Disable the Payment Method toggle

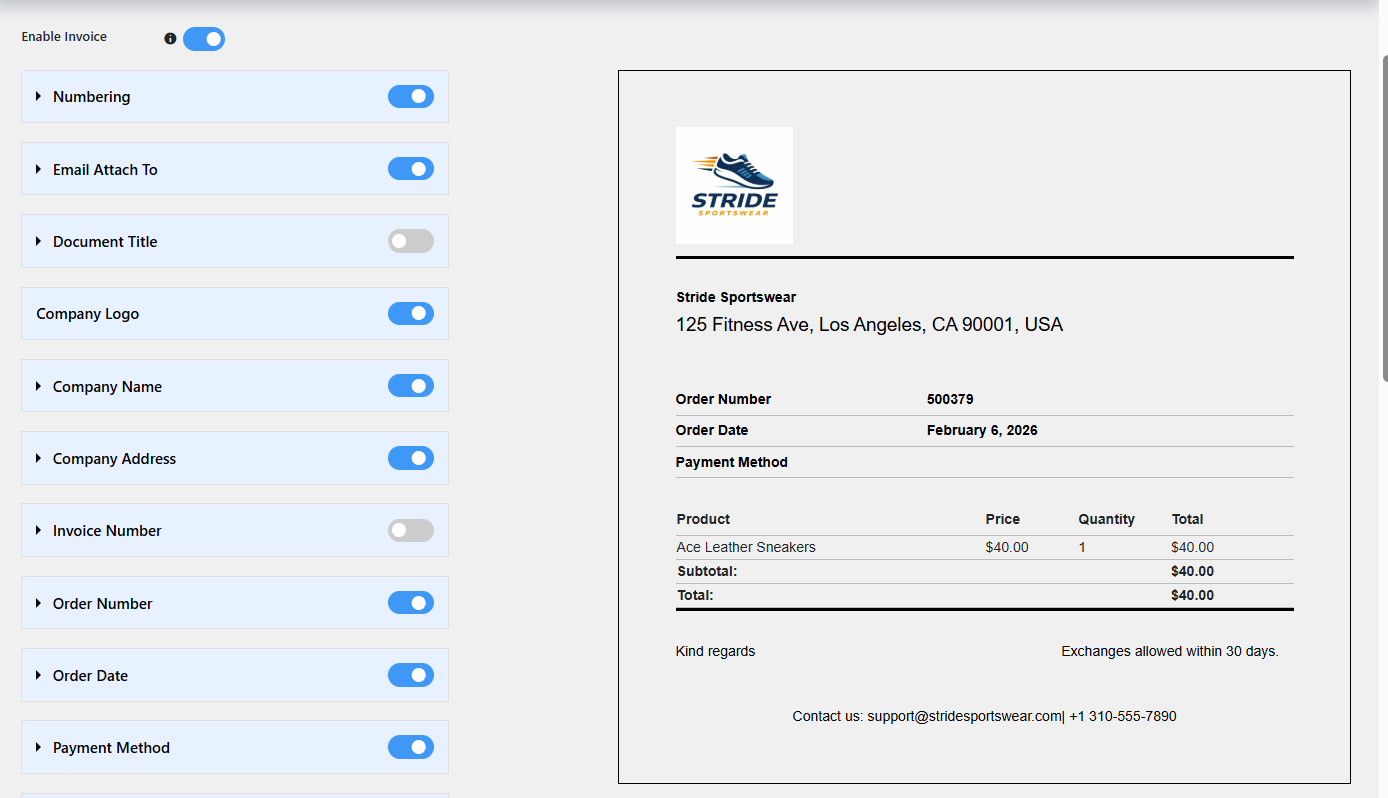click(x=411, y=747)
